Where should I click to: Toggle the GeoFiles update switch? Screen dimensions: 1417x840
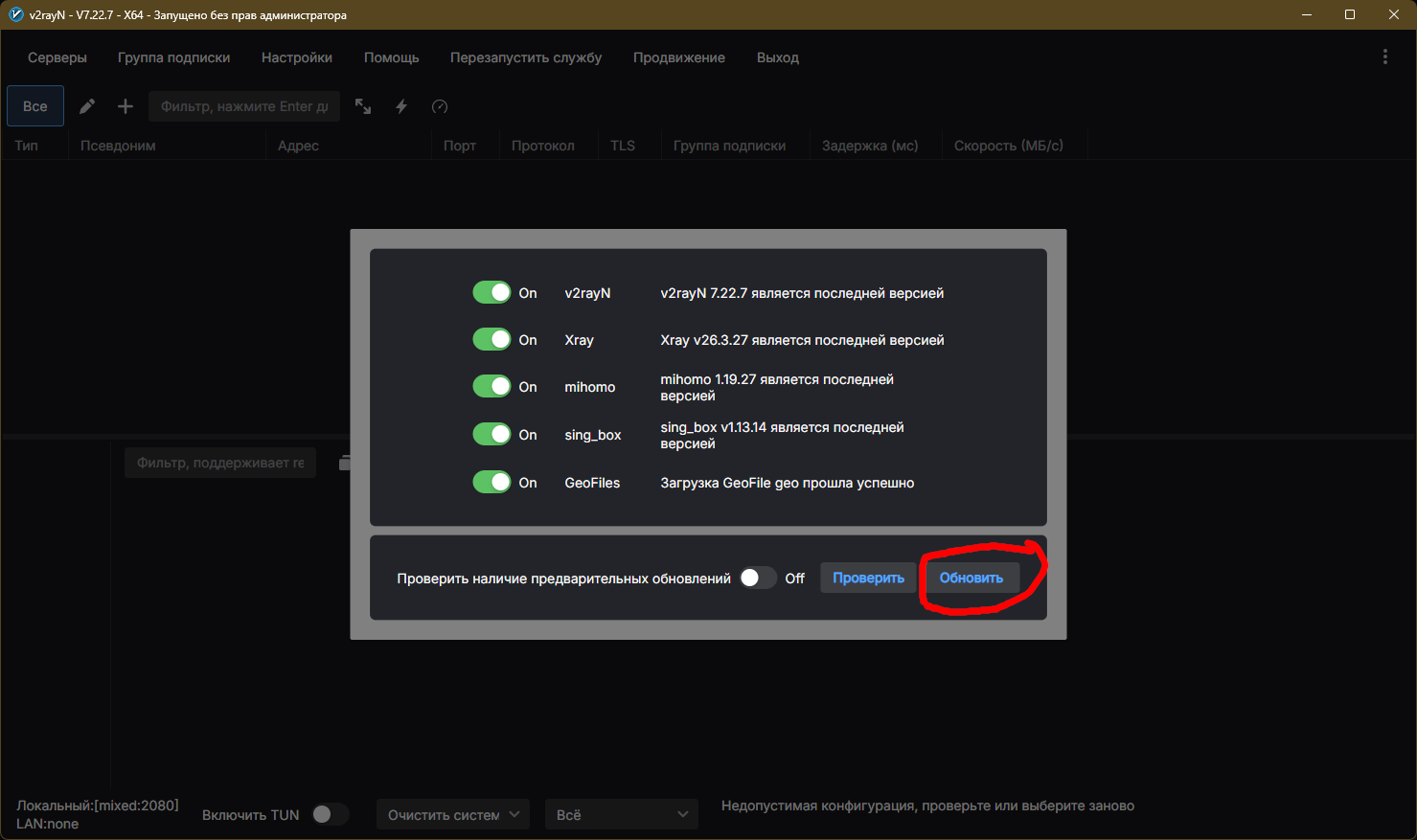coord(492,482)
